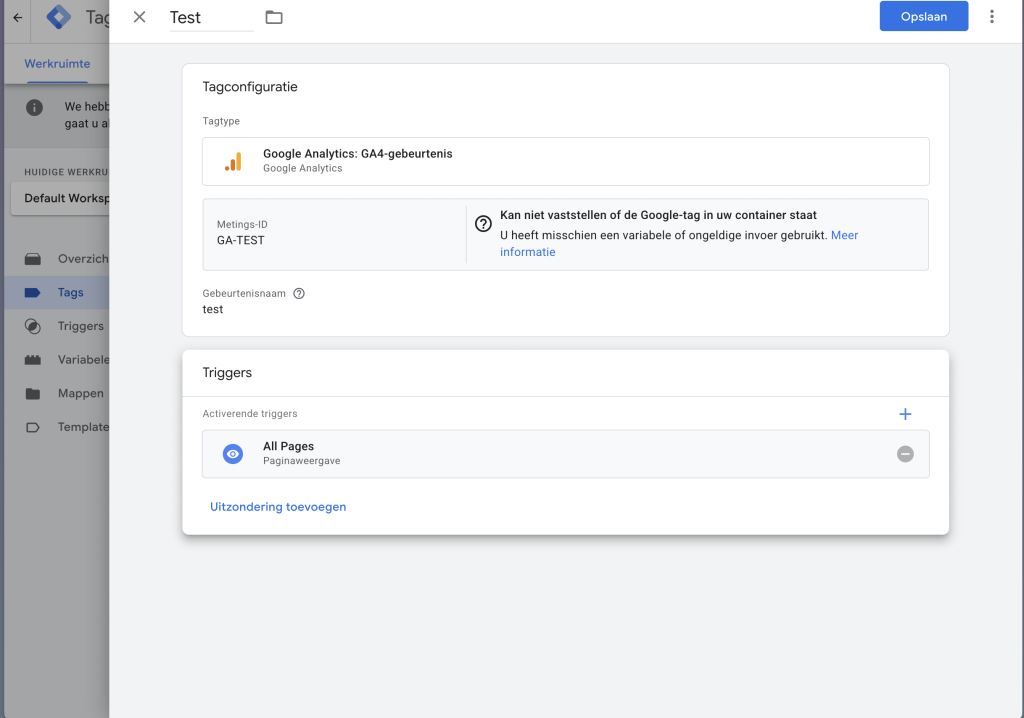Open the three-dot more options menu

(991, 16)
